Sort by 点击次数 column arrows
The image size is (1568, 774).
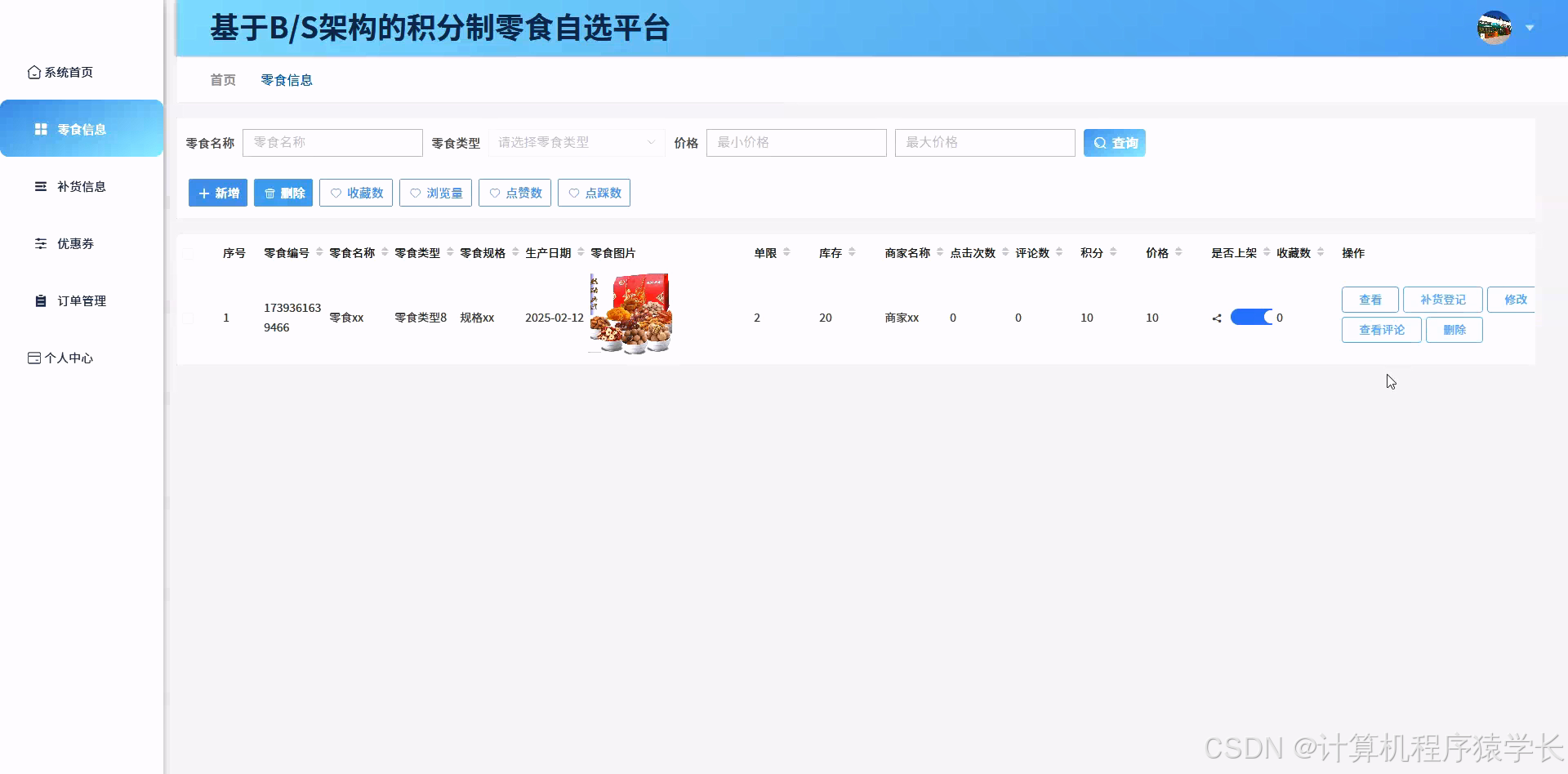pos(1005,252)
